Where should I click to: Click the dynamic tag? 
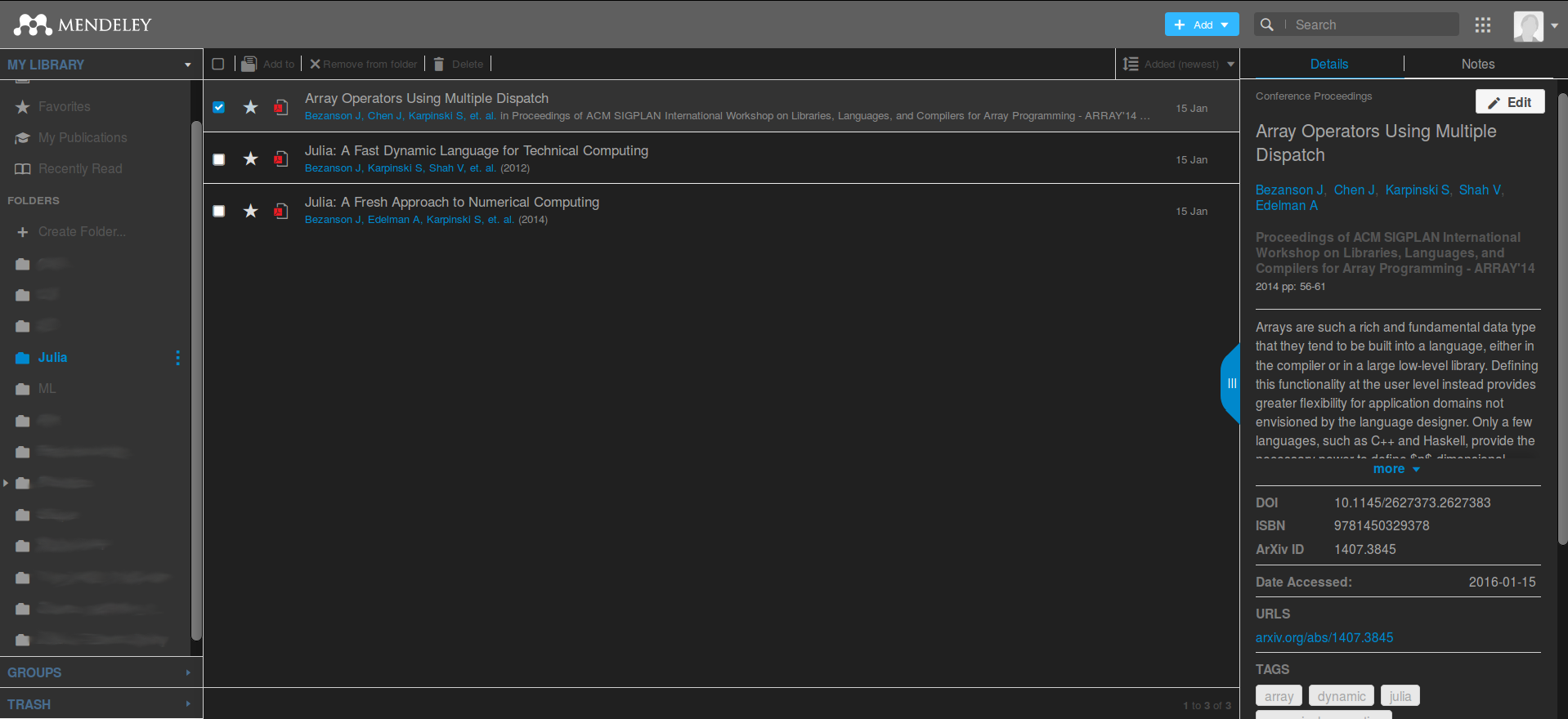[1342, 696]
